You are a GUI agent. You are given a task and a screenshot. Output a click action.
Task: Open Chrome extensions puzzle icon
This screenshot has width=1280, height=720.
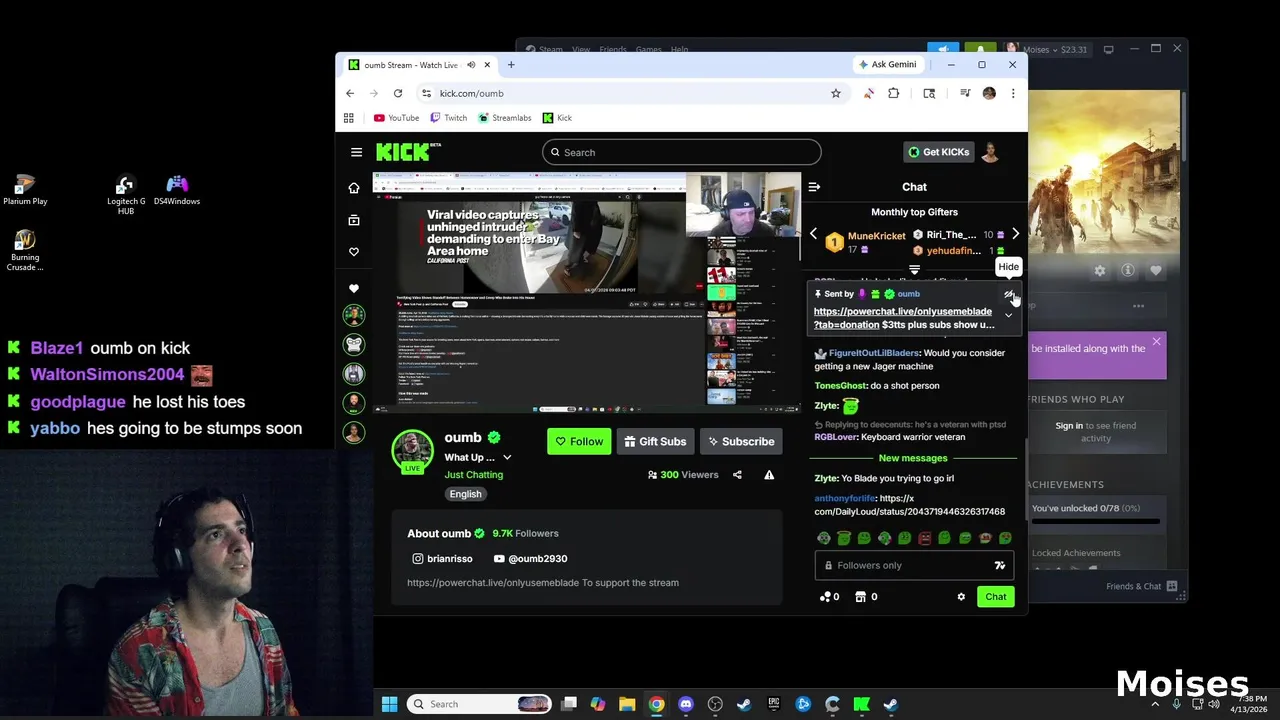(894, 93)
